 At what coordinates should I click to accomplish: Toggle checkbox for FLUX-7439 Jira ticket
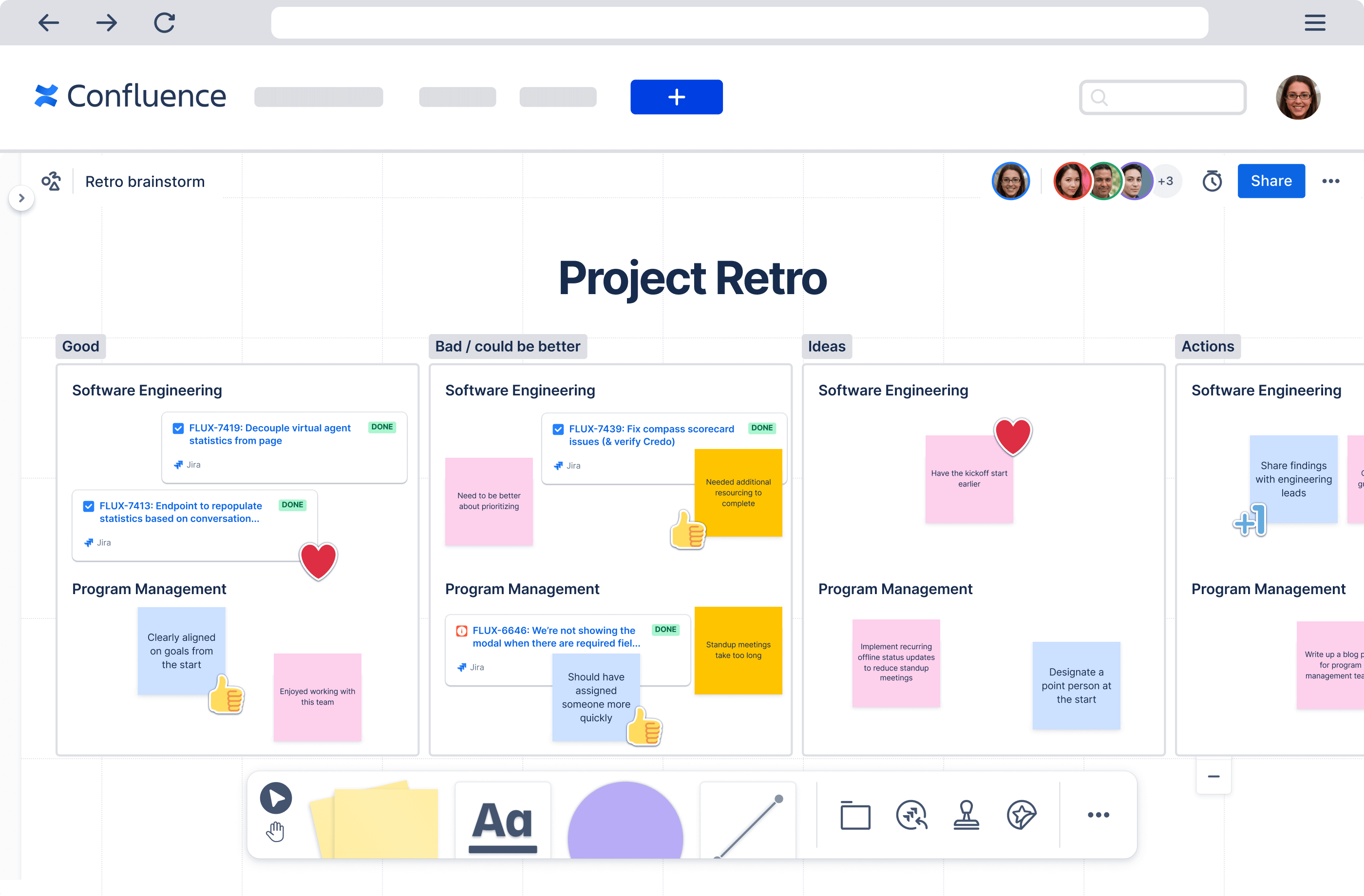[x=558, y=428]
